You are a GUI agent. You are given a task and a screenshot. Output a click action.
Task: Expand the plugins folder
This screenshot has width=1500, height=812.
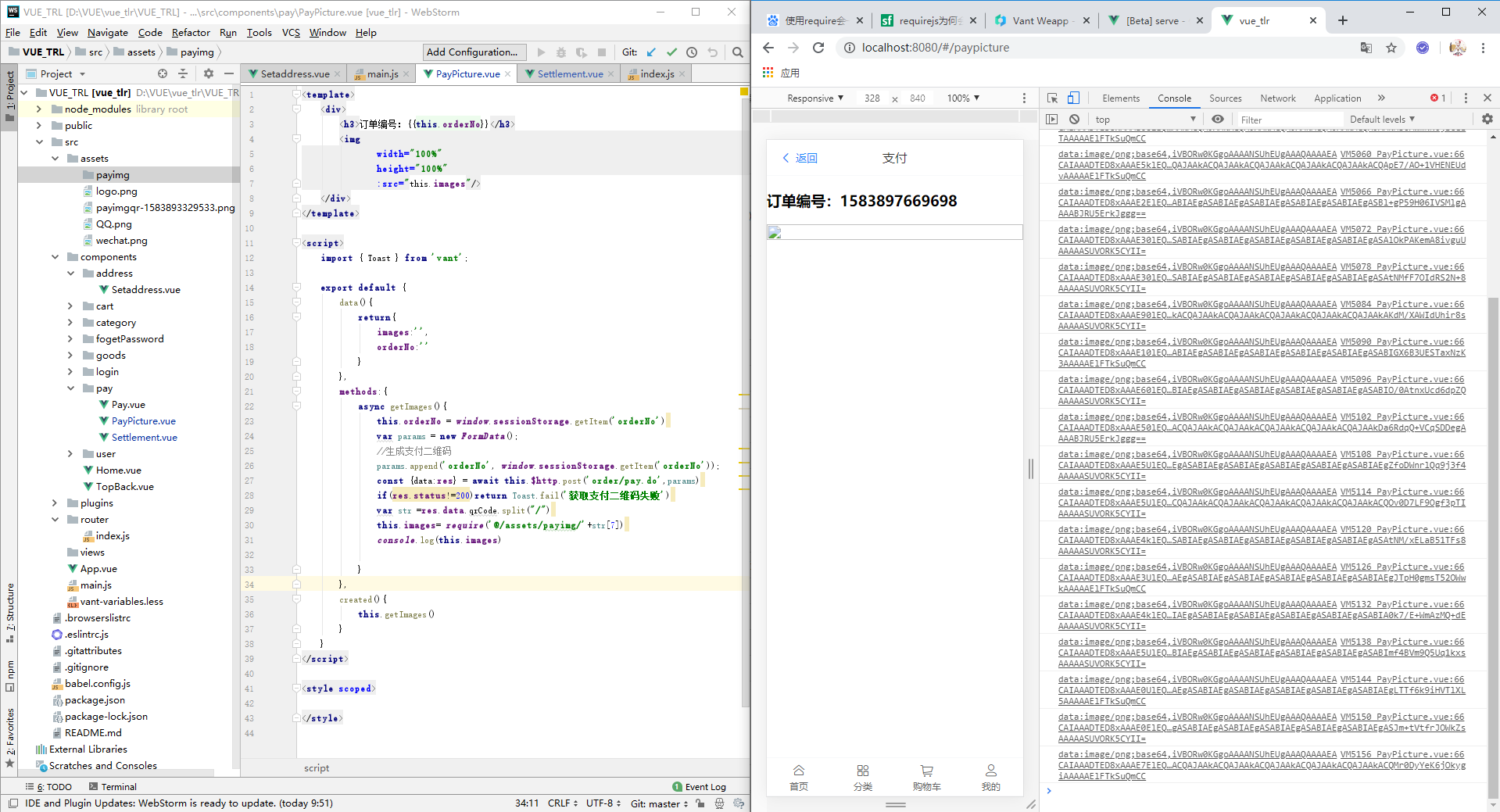[55, 503]
